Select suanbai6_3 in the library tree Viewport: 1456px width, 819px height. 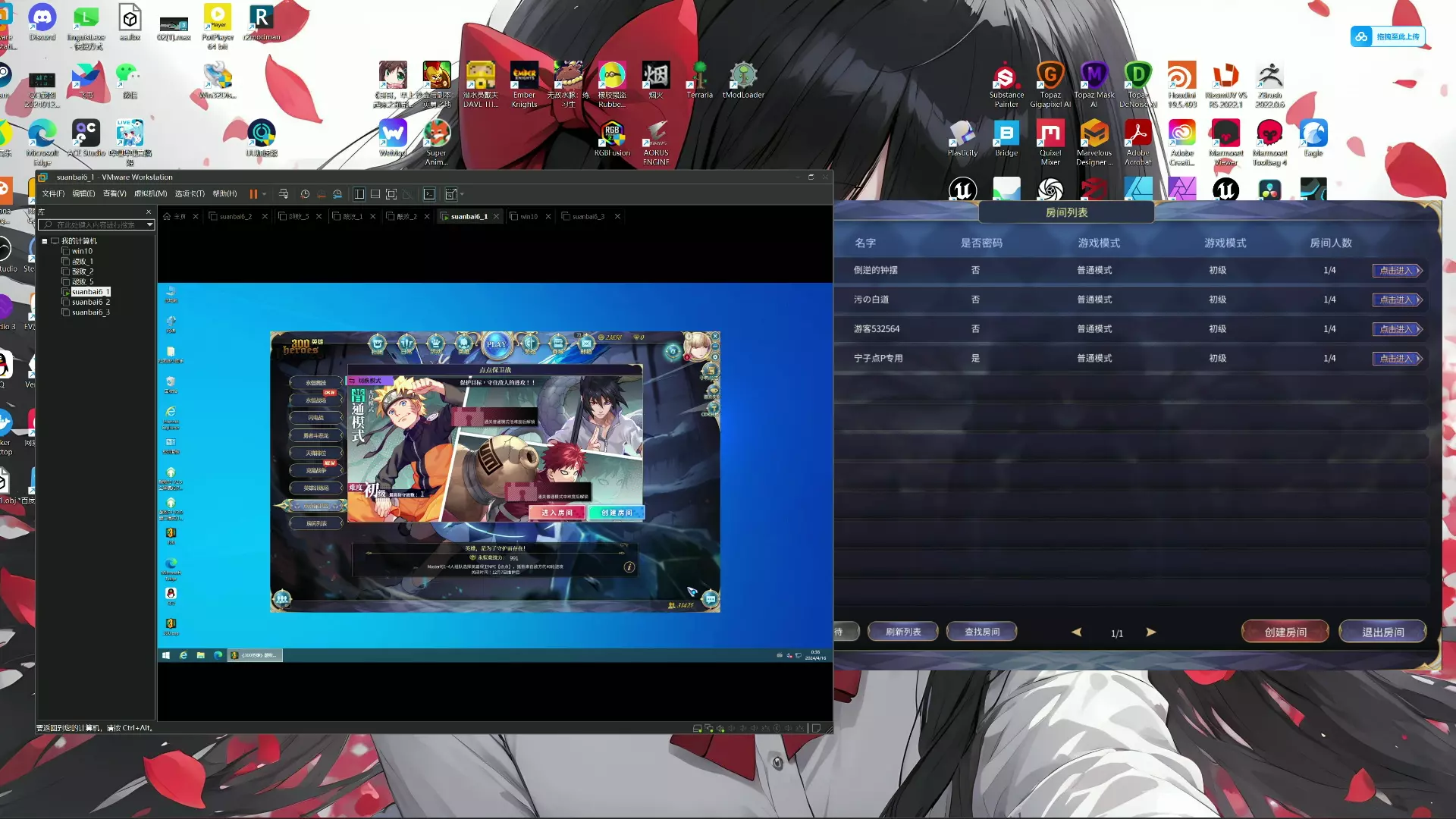pyautogui.click(x=91, y=312)
